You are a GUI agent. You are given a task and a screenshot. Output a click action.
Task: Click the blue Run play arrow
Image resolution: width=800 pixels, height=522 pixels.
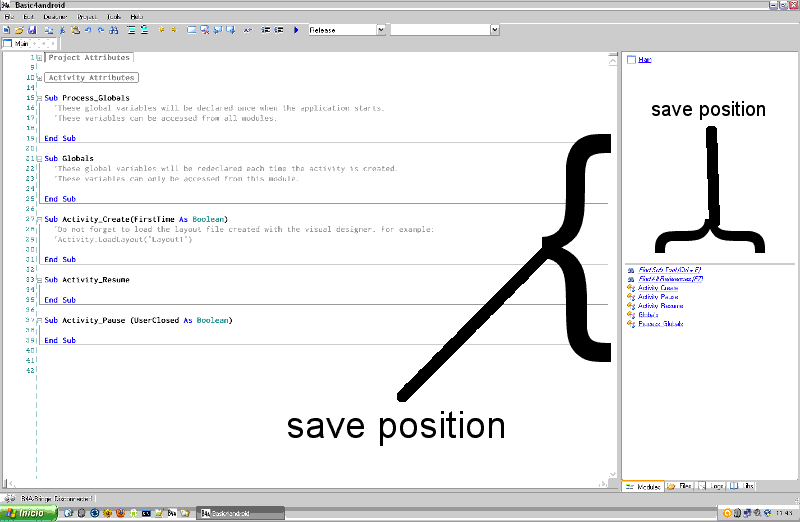click(x=296, y=30)
